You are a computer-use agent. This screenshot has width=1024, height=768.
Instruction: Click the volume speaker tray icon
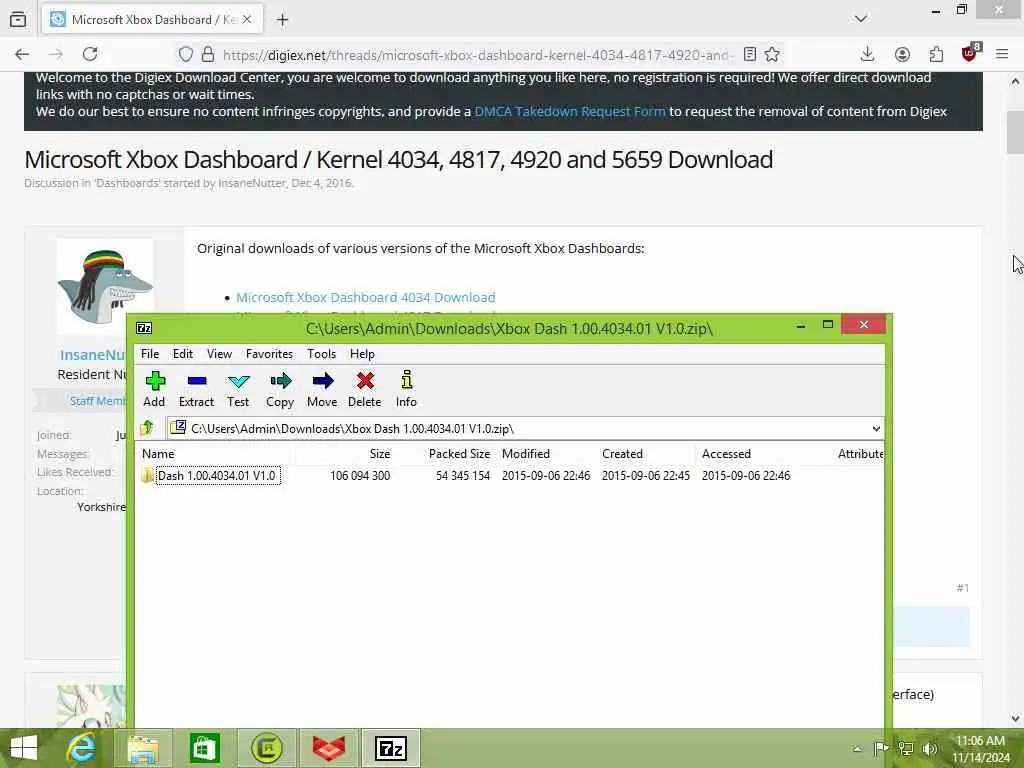[x=929, y=748]
